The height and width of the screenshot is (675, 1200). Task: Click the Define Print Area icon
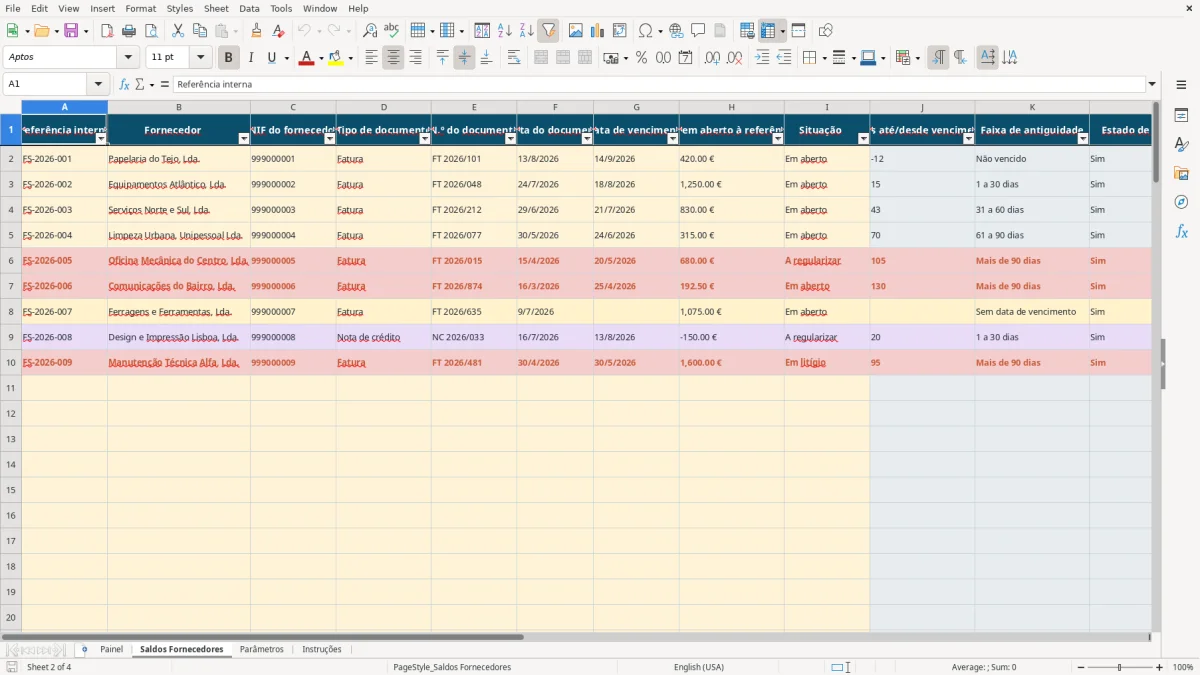(747, 31)
